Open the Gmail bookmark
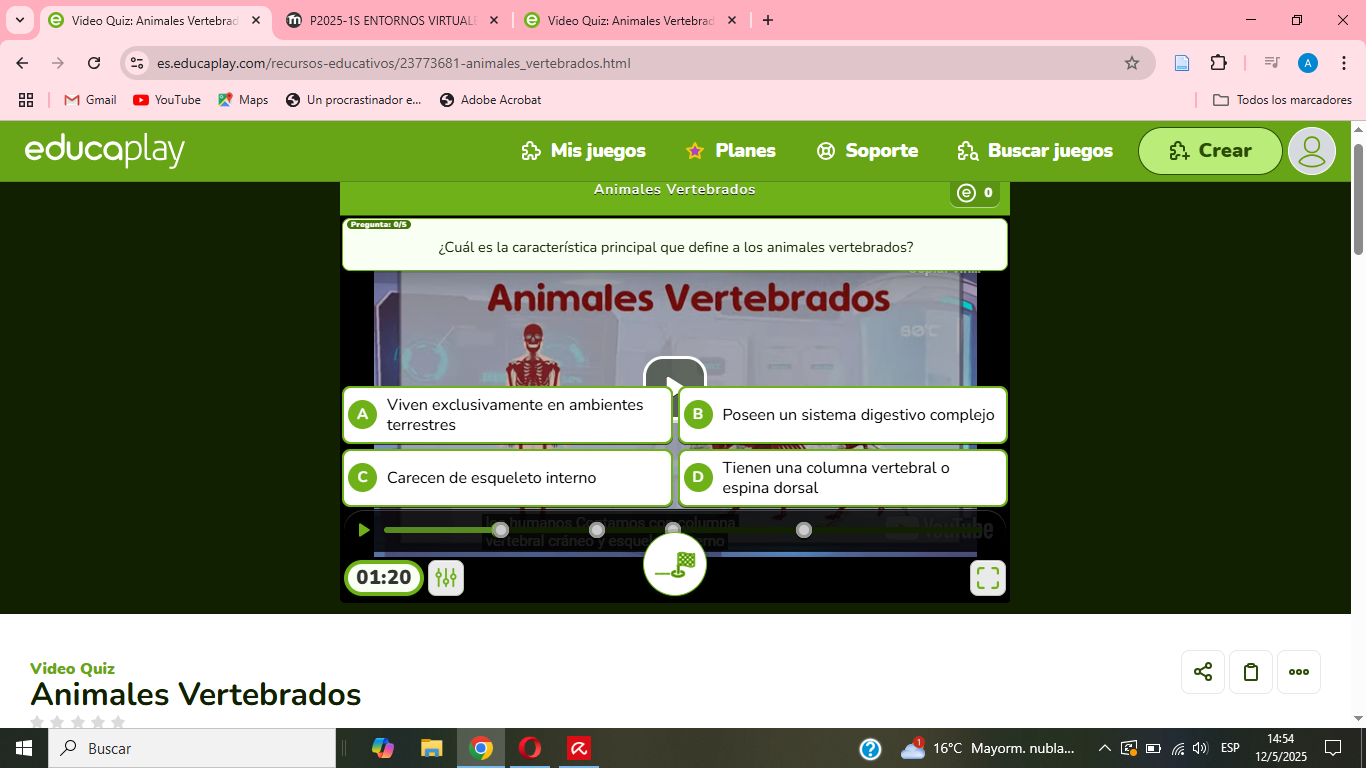Screen dimensions: 1366x768 click(x=90, y=100)
